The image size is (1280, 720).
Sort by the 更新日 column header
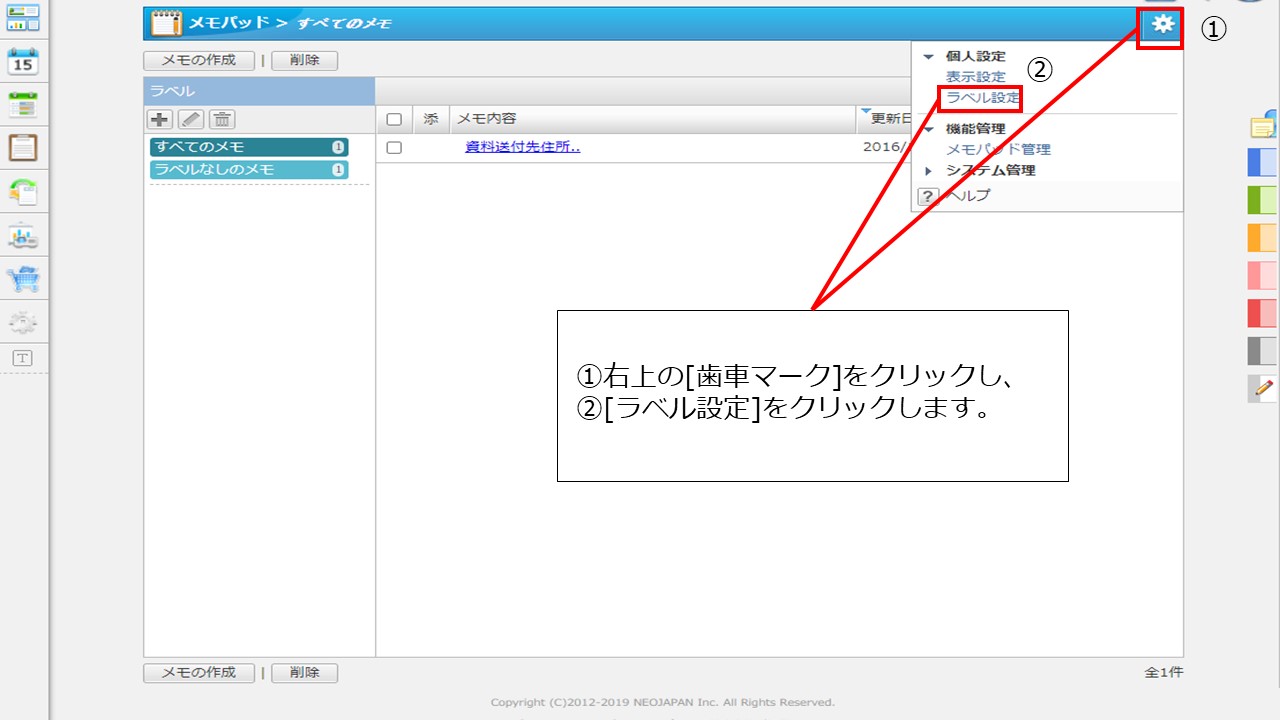click(890, 119)
